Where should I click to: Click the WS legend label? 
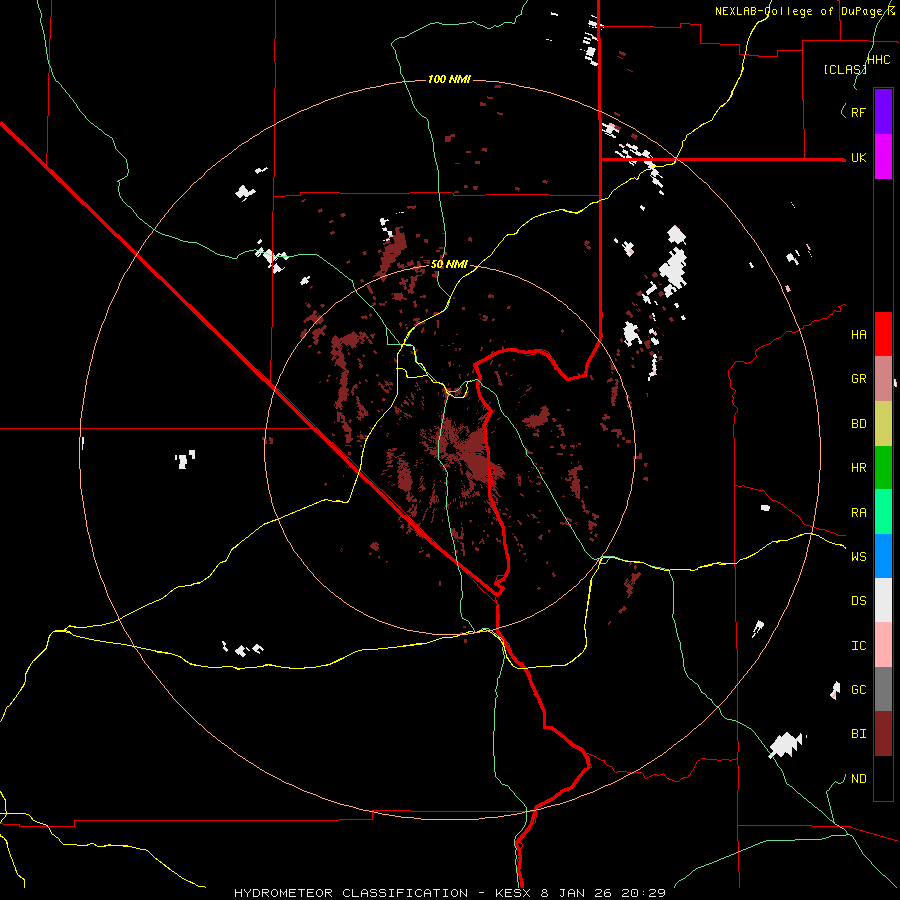859,557
